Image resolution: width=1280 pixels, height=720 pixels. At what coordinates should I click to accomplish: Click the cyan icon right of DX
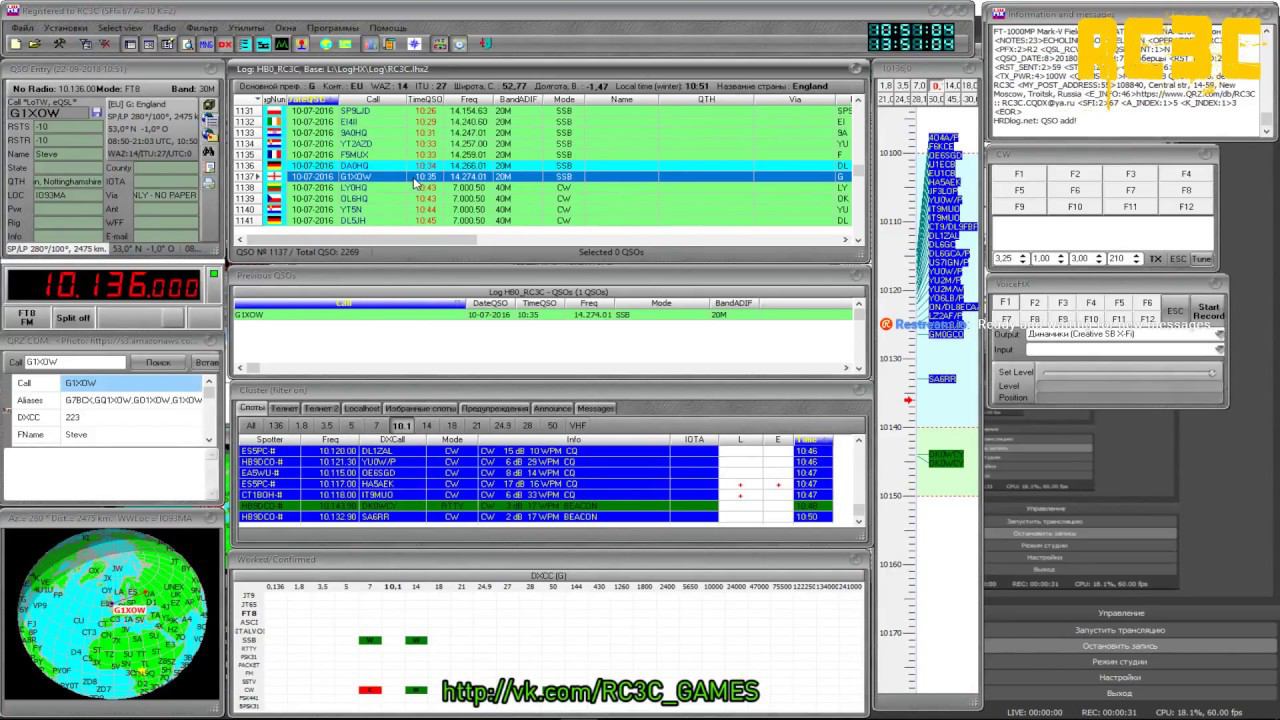pos(244,44)
